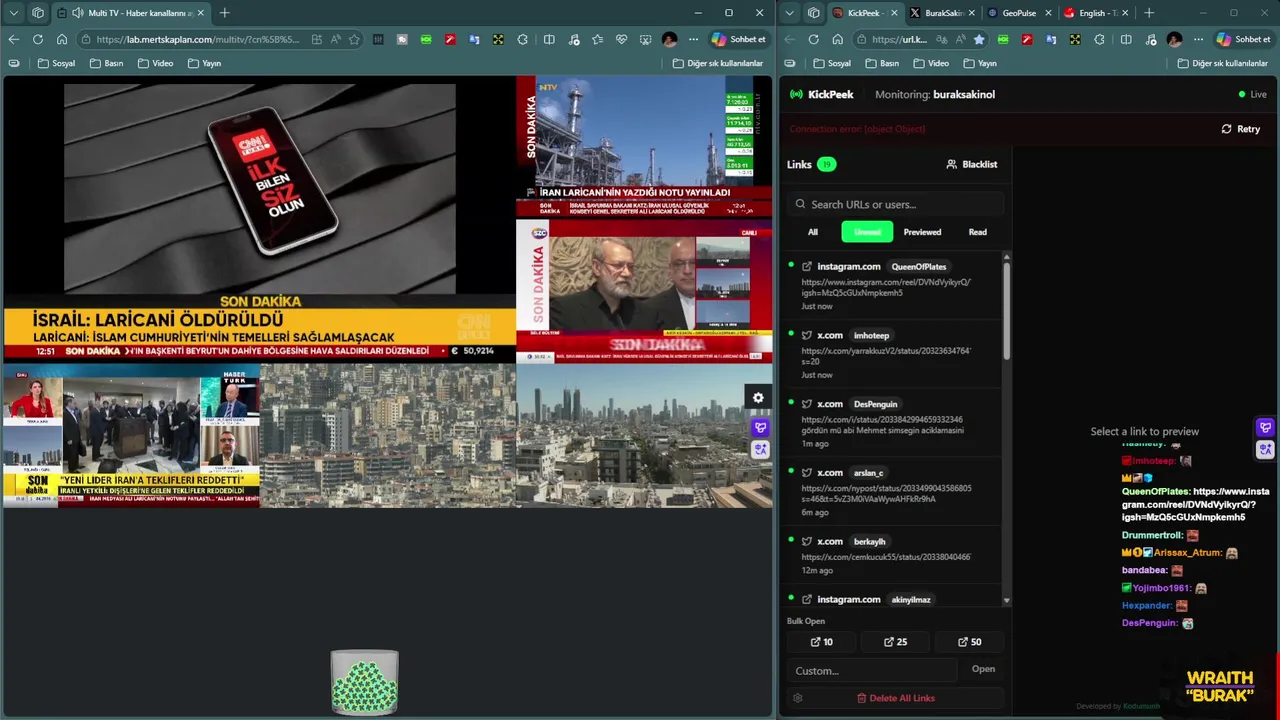Open the Sosyal bookmarks folder in left window
The width and height of the screenshot is (1280, 720).
coord(55,63)
